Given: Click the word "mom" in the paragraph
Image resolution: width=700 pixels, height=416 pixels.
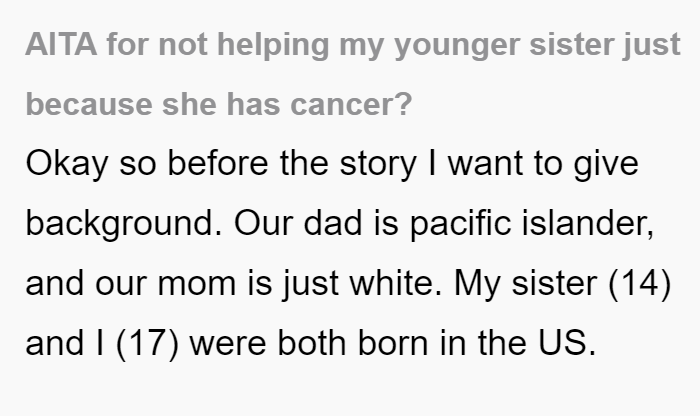Looking at the screenshot, I should tap(196, 285).
